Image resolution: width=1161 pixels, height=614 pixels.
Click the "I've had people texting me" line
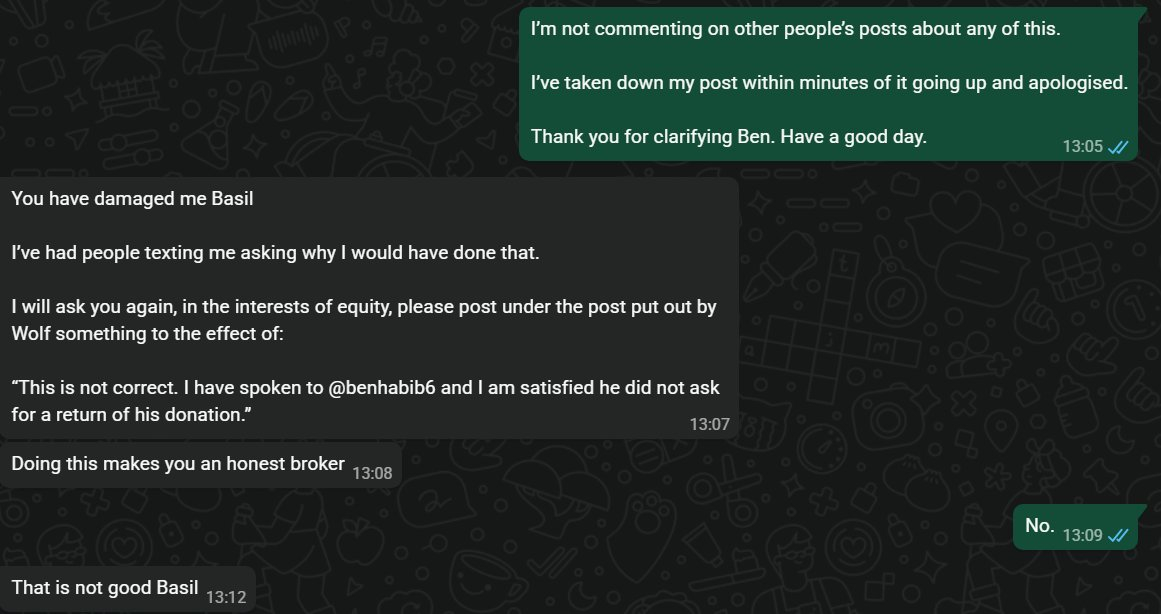(x=275, y=252)
